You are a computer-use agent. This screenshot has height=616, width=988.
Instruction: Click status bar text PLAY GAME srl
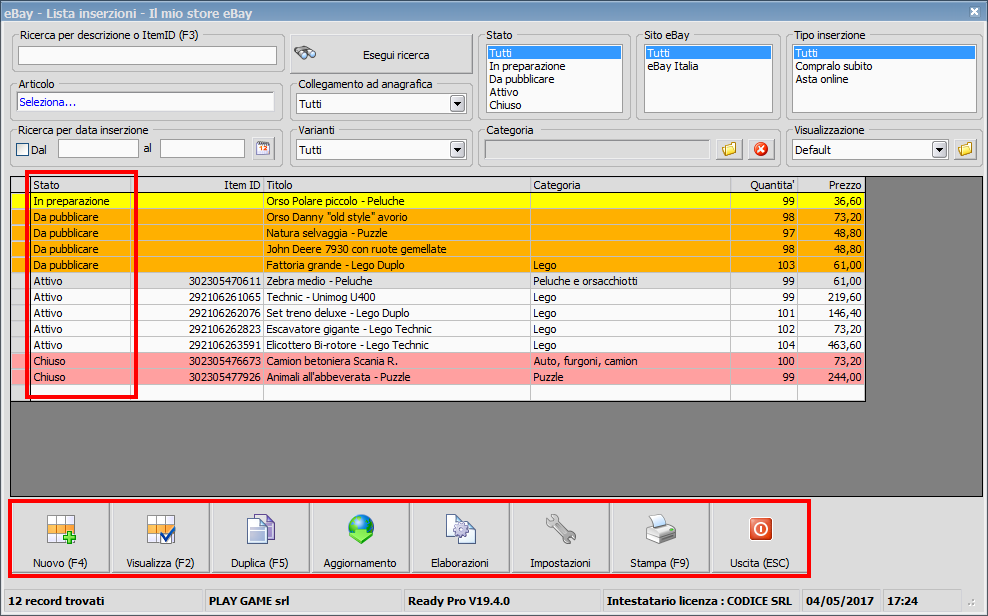coord(249,601)
